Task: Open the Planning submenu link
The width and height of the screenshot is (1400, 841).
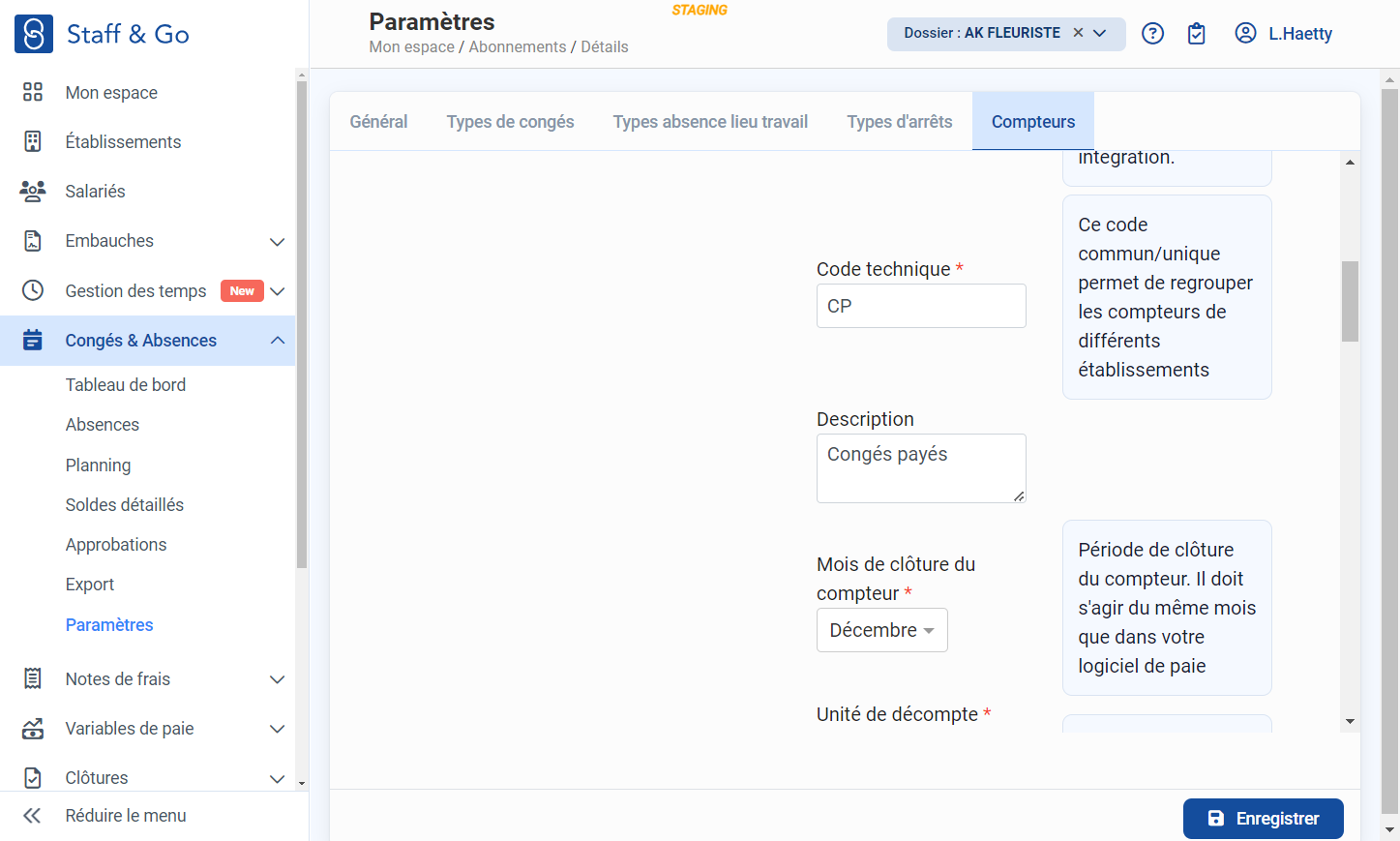Action: tap(98, 466)
